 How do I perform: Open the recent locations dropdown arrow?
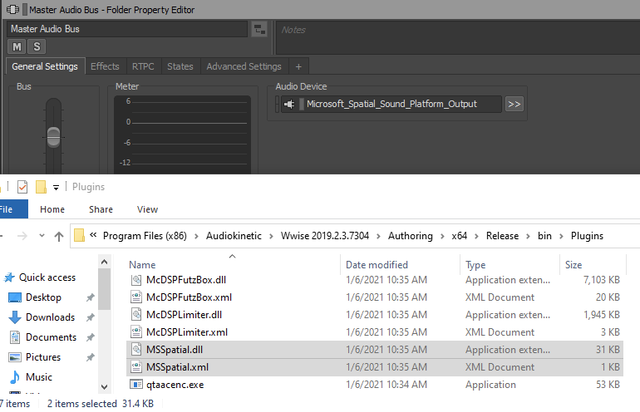42,236
